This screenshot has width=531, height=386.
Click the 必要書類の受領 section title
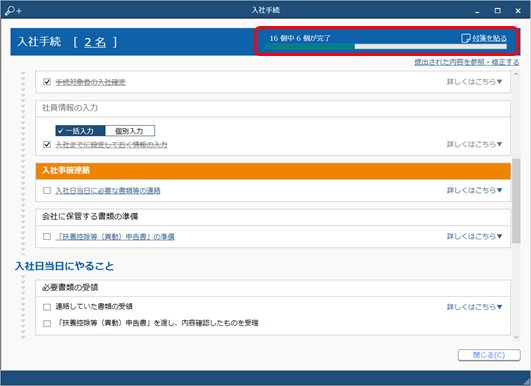[x=70, y=287]
